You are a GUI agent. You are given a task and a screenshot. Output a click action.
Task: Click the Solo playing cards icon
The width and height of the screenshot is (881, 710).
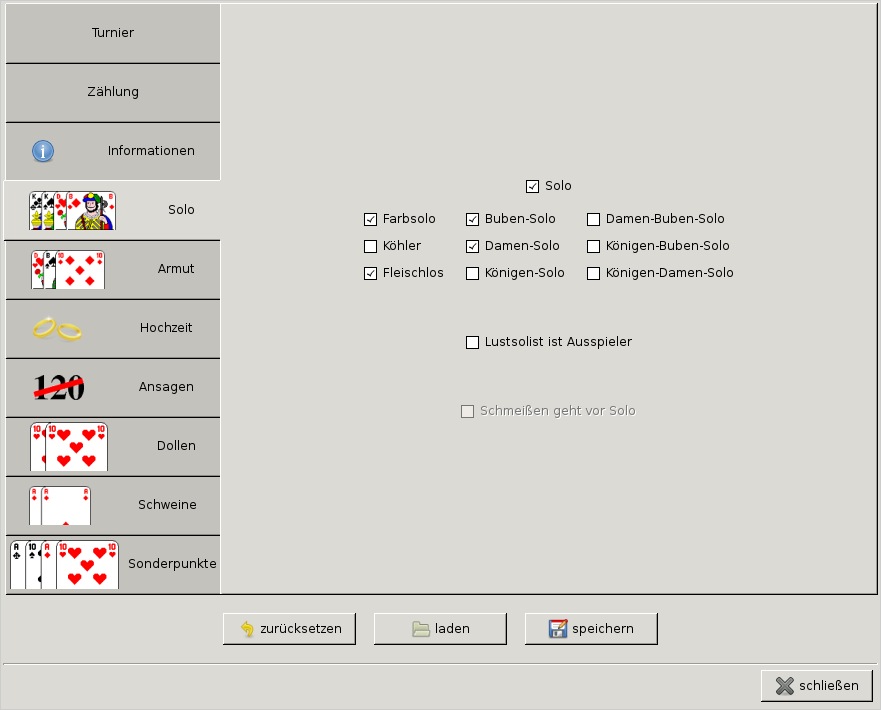(72, 210)
